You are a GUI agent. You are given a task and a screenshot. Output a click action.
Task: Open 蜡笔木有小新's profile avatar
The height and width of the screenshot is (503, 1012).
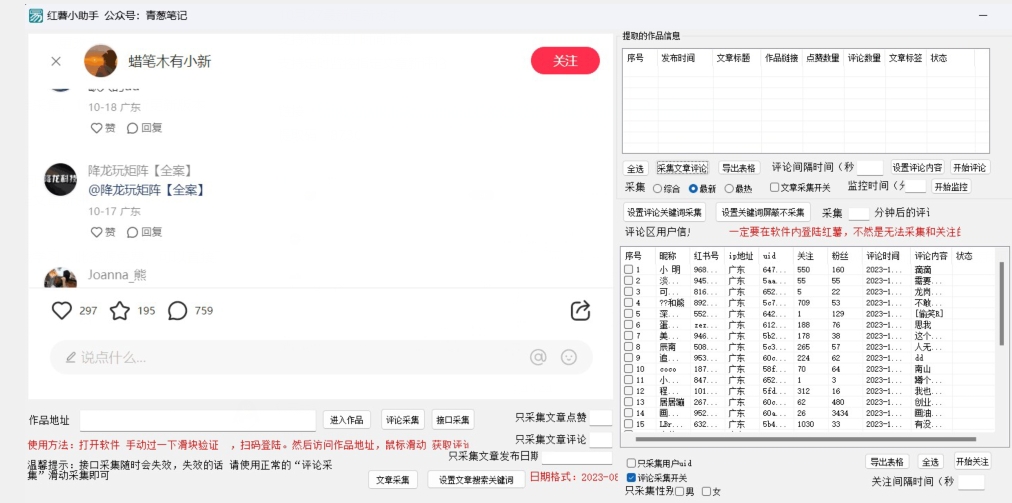pos(101,61)
